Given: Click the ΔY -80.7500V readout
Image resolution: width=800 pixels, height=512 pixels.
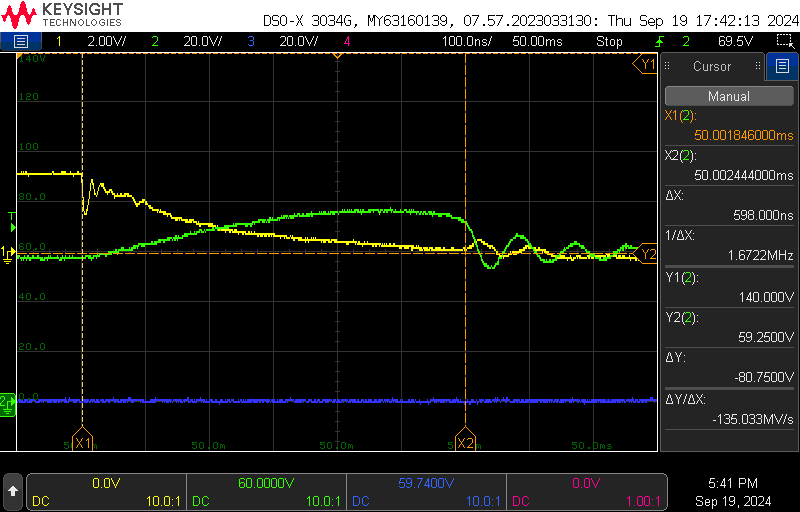Looking at the screenshot, I should pos(764,377).
